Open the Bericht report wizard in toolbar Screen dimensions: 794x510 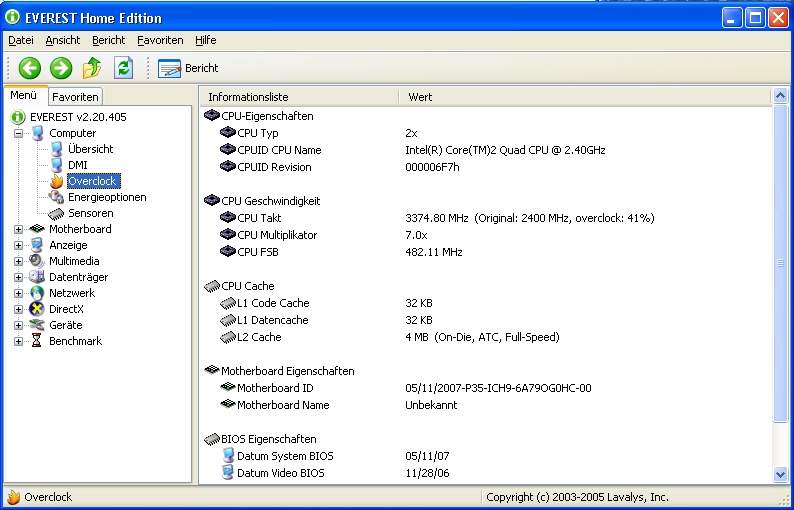[188, 68]
